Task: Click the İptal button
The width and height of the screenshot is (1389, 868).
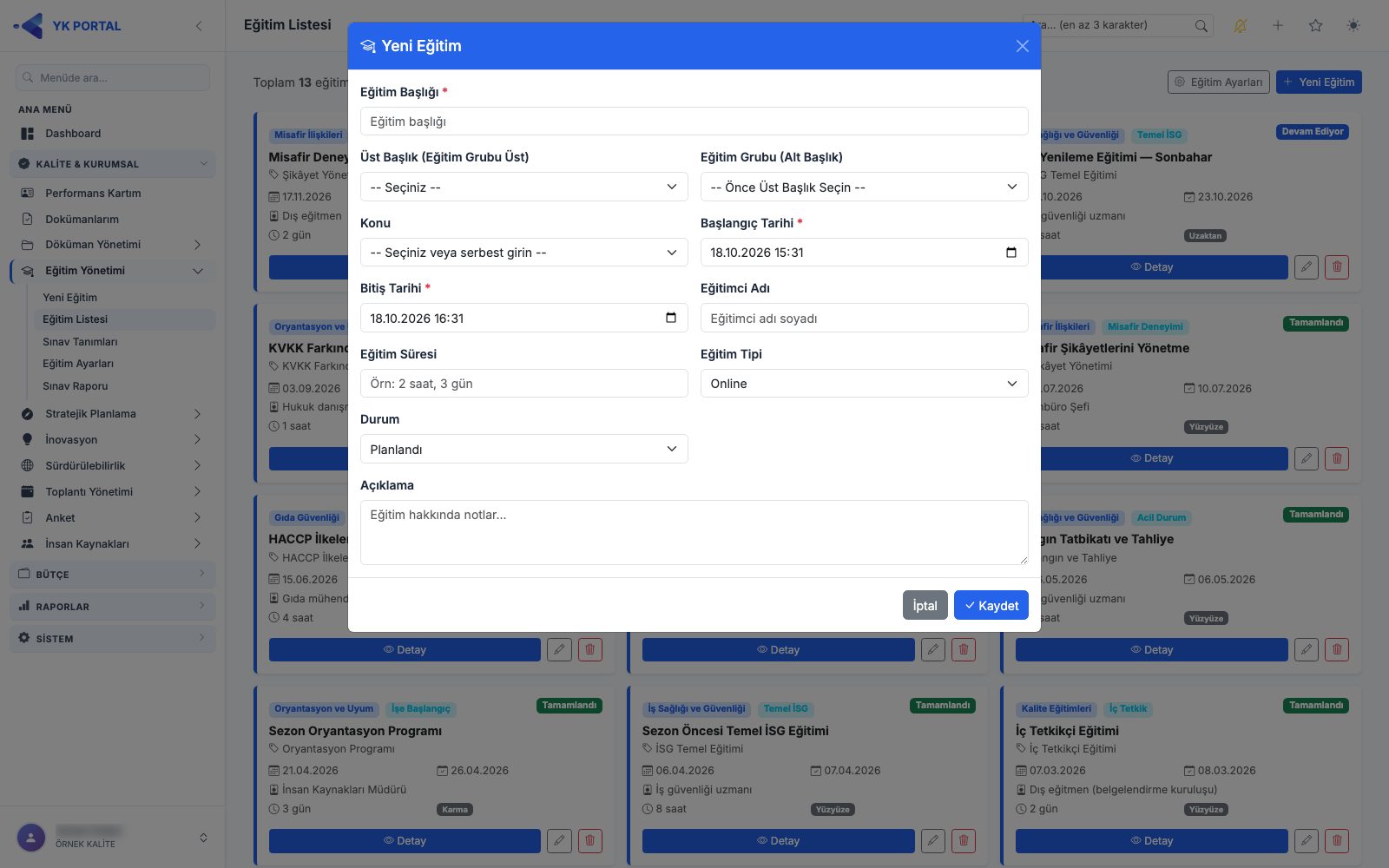Action: pos(925,605)
